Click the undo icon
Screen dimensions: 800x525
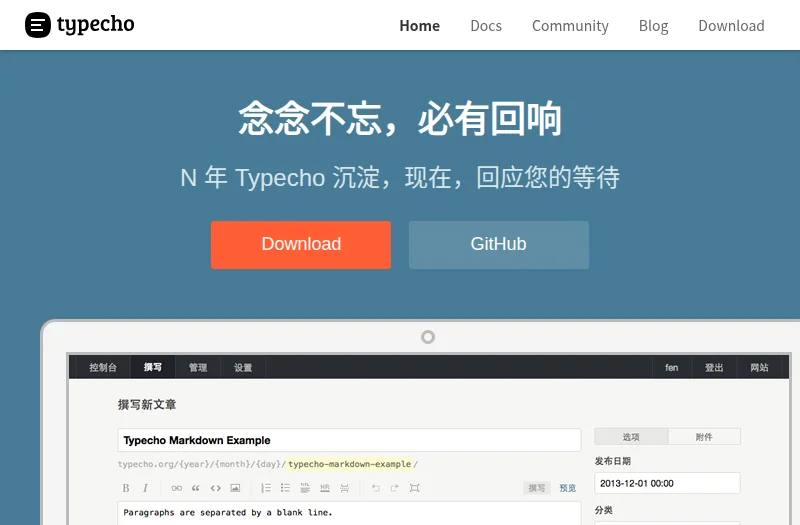point(376,488)
